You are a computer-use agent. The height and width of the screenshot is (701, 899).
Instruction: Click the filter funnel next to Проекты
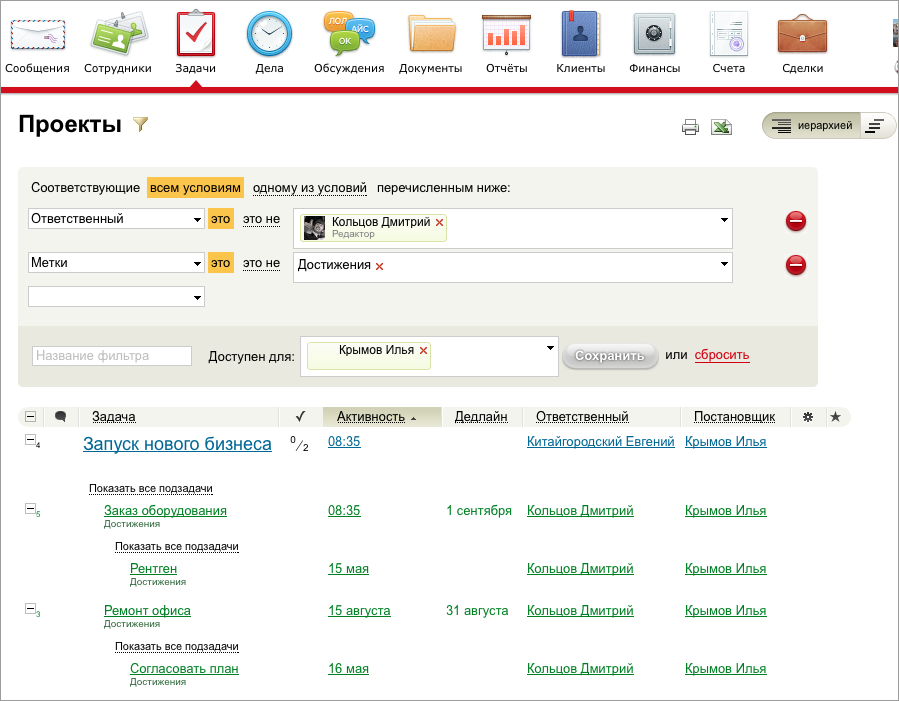141,125
